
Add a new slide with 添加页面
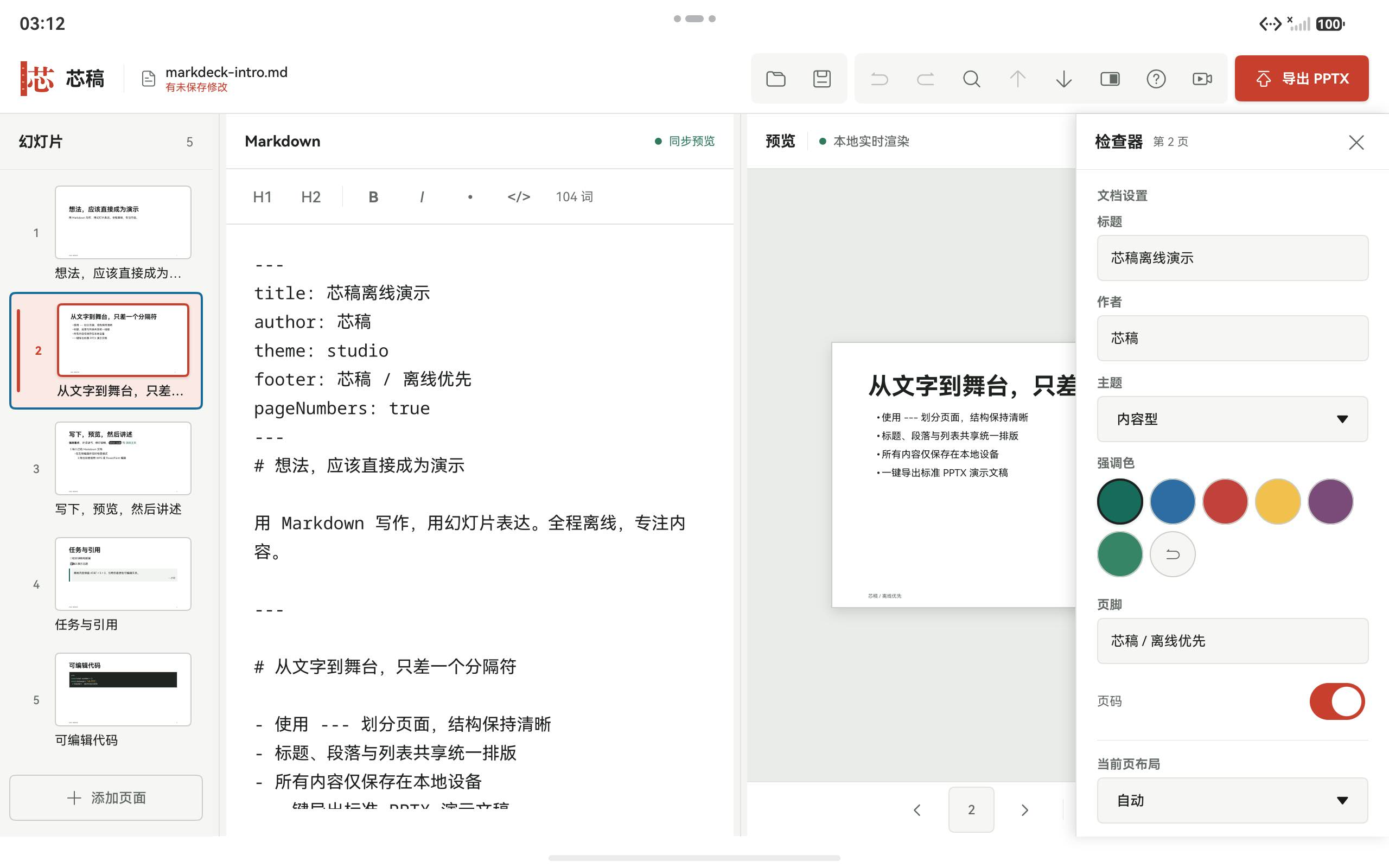pyautogui.click(x=106, y=797)
